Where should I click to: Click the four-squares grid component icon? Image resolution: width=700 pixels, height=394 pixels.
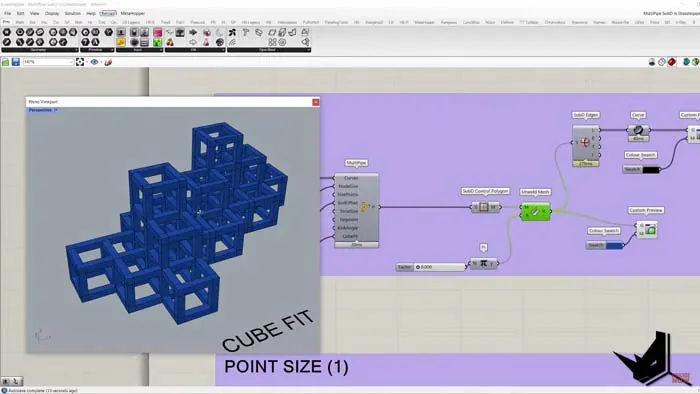point(272,42)
